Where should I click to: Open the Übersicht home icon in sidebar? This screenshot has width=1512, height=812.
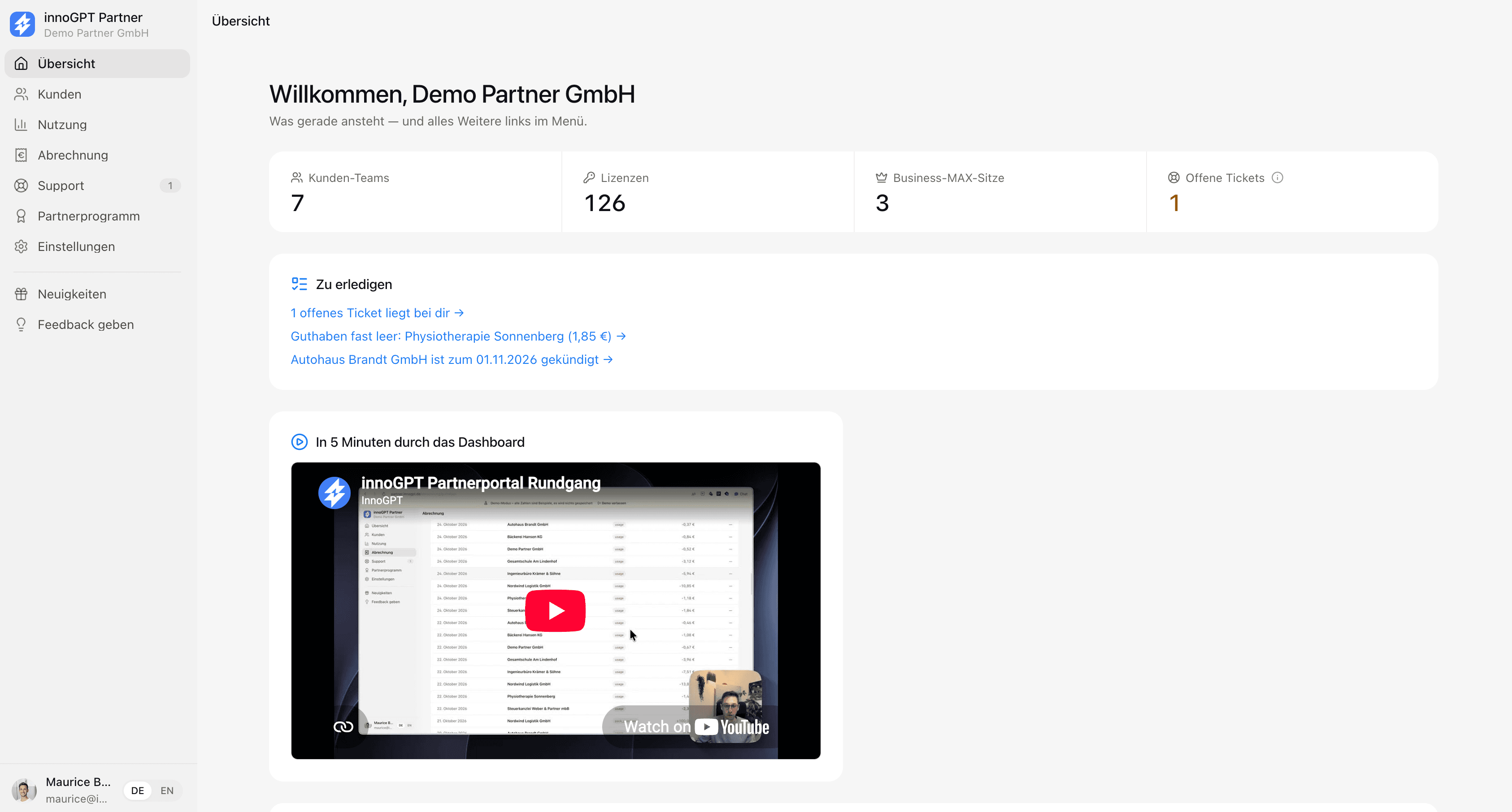(x=21, y=63)
